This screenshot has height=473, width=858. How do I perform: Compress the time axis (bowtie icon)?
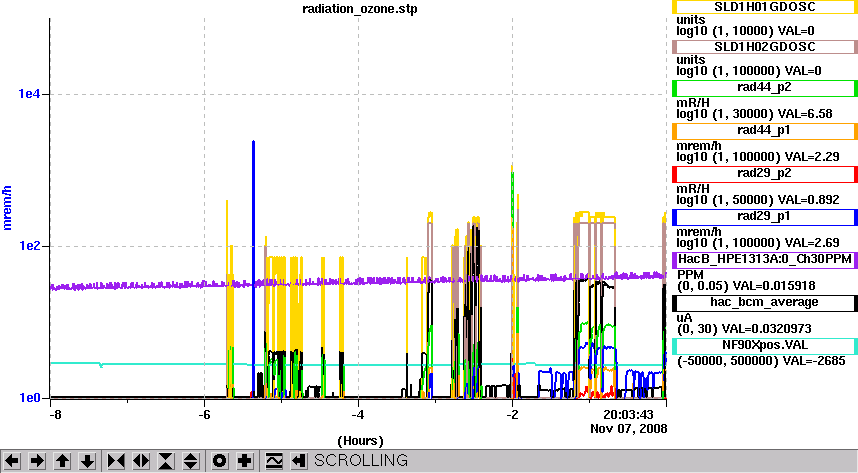(116, 461)
